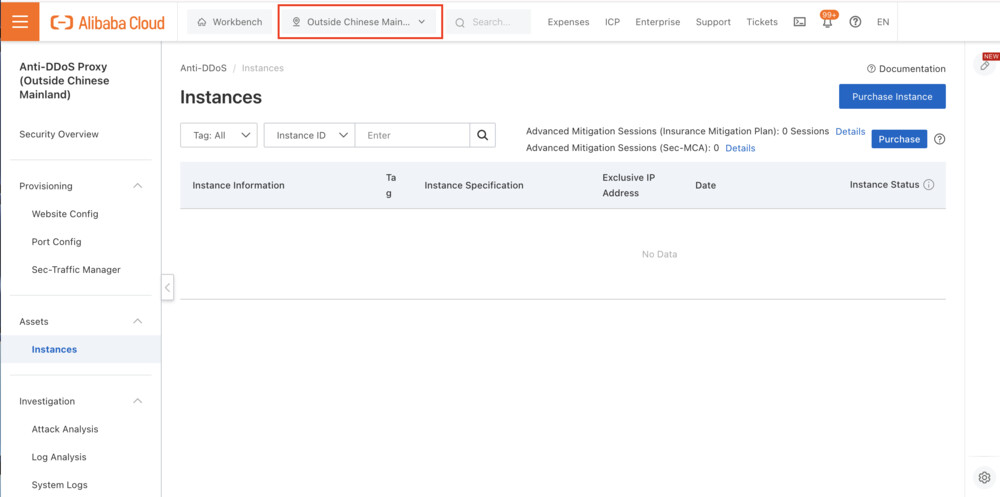Open System Logs in sidebar
This screenshot has width=1000, height=497.
pos(59,485)
